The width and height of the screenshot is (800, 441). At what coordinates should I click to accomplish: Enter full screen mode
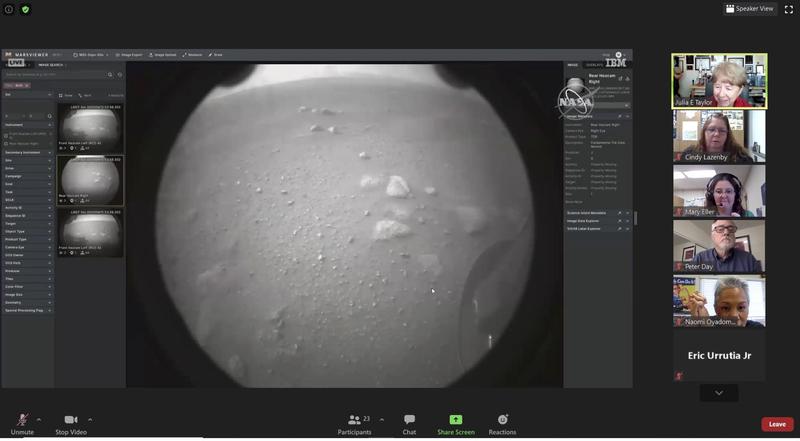pyautogui.click(x=788, y=9)
